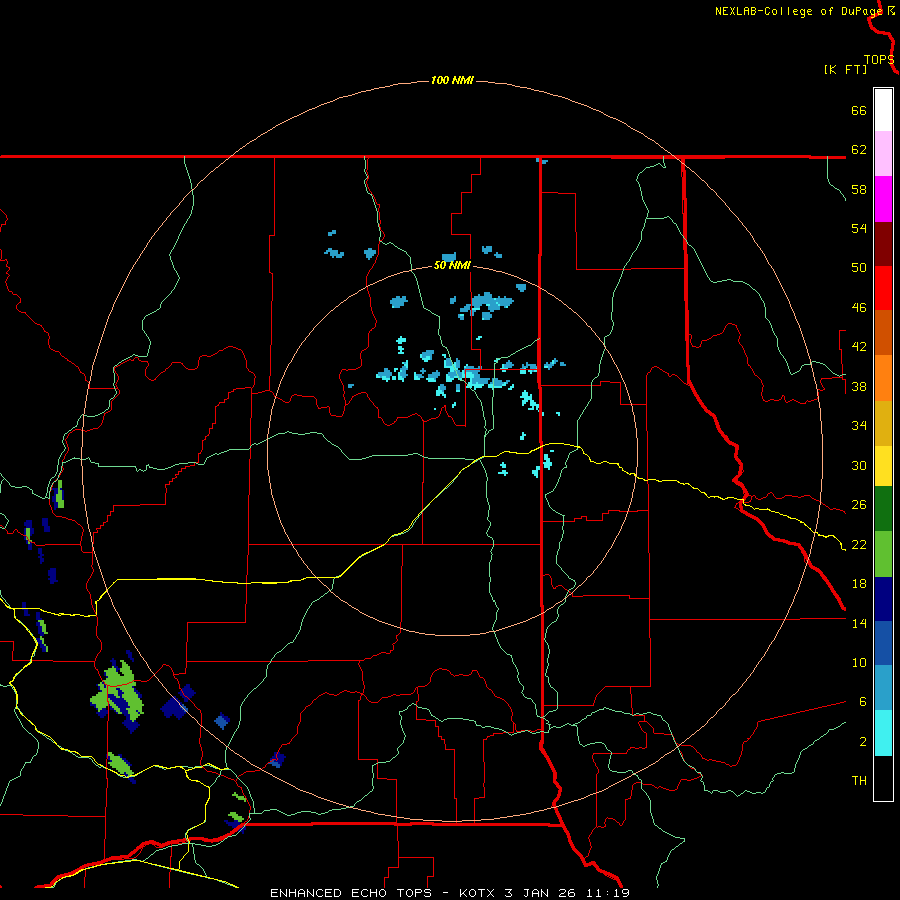Click the light pink legend swatch
This screenshot has height=900, width=900.
pyautogui.click(x=883, y=154)
